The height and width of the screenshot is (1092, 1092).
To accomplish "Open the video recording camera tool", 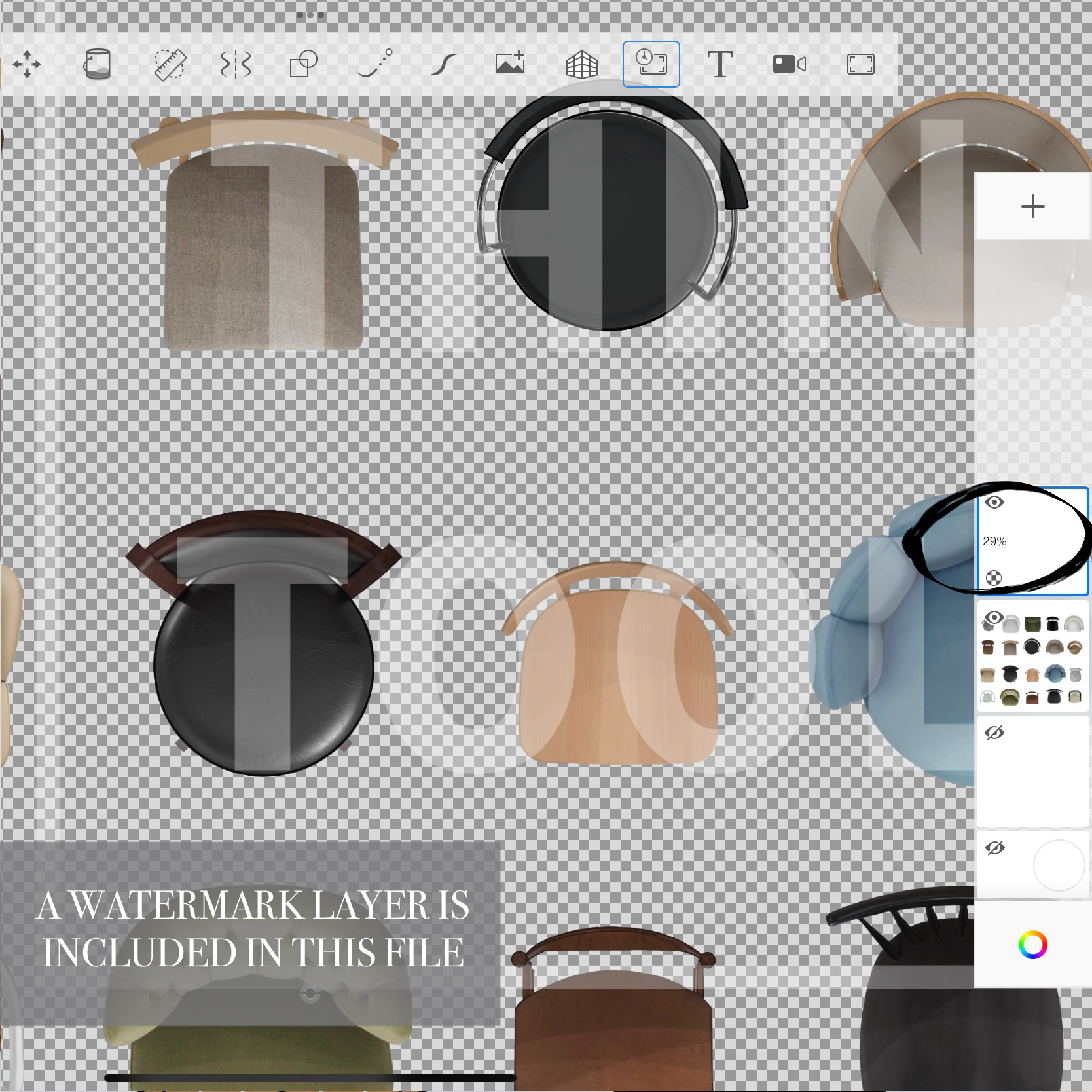I will click(x=790, y=64).
